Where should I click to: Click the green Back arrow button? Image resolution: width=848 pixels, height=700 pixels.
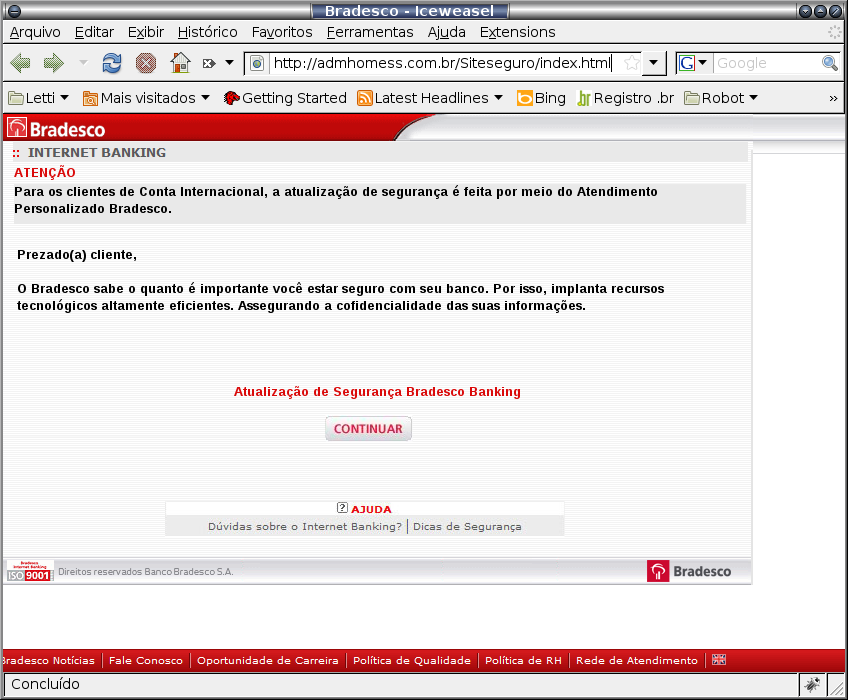(21, 63)
